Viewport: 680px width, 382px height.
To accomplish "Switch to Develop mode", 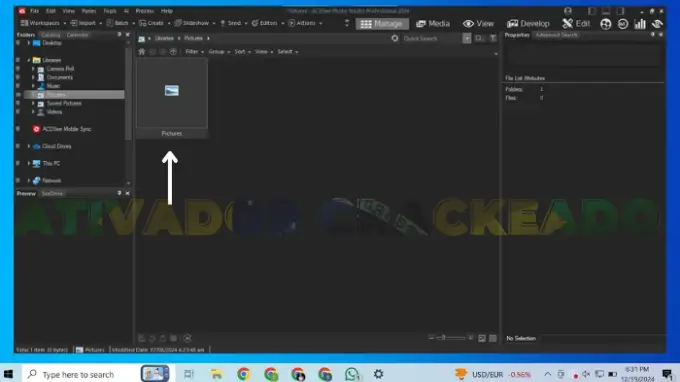I will coord(528,23).
